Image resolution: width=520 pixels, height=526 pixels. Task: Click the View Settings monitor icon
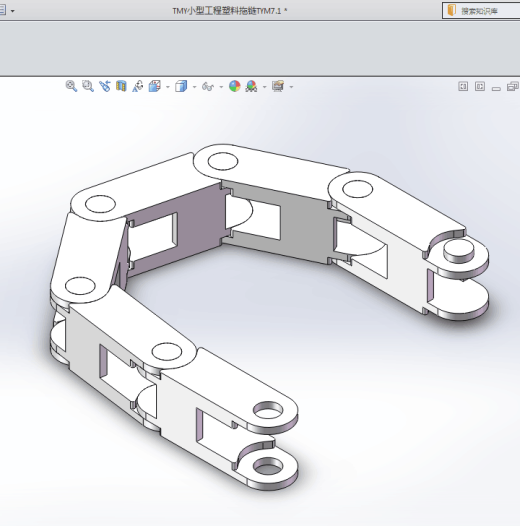point(278,86)
